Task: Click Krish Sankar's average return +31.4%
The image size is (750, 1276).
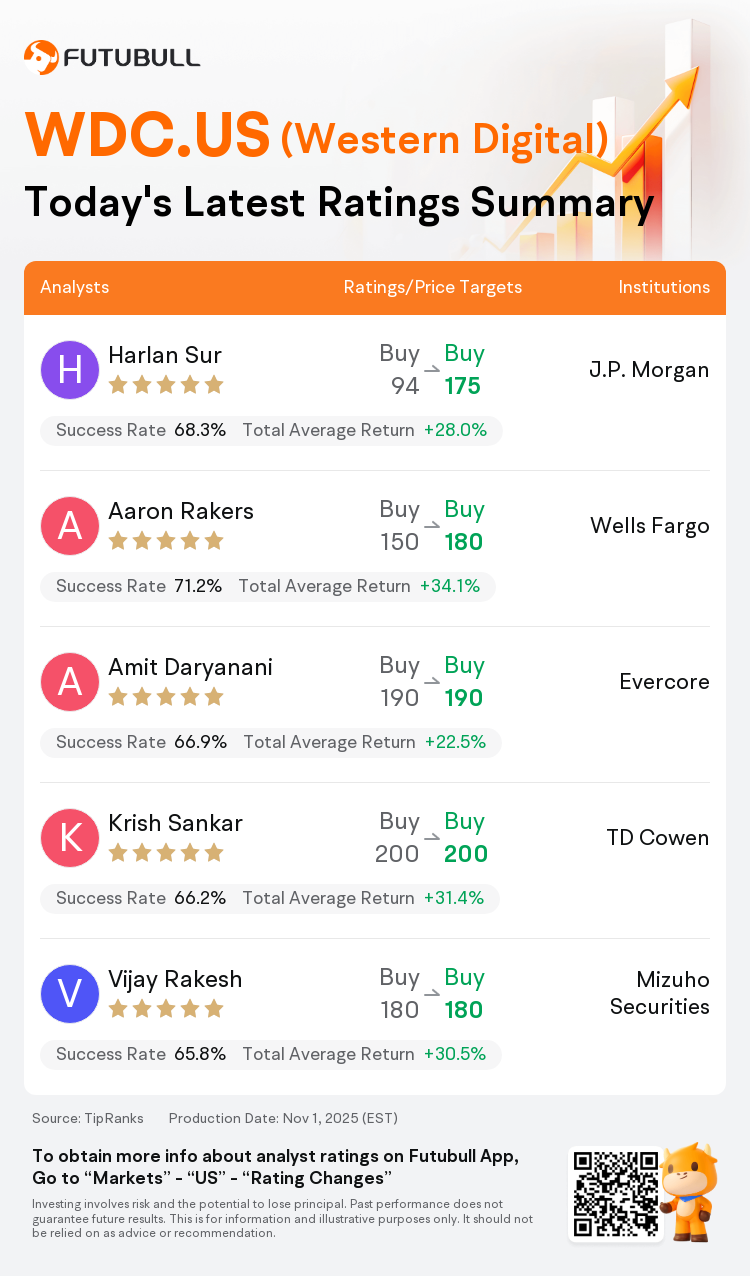Action: click(453, 898)
